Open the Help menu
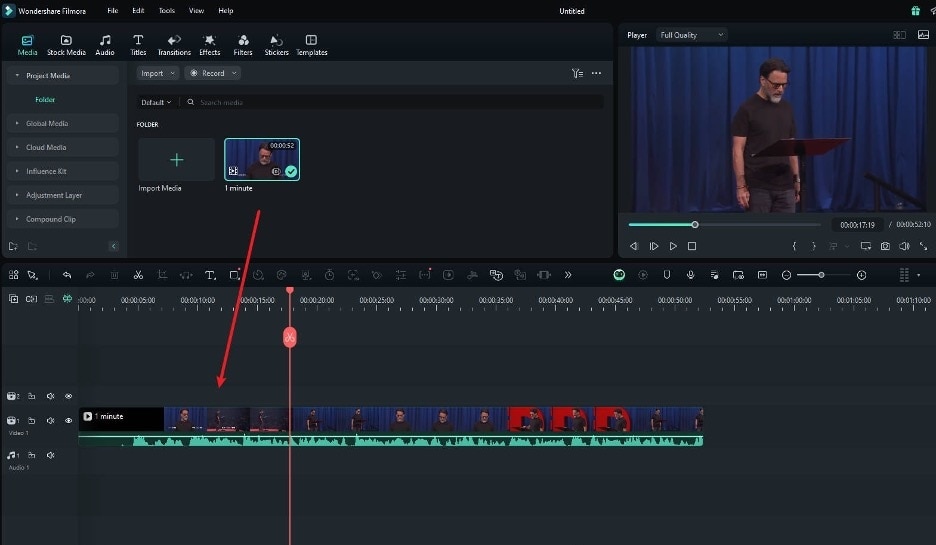Image resolution: width=936 pixels, height=545 pixels. [226, 11]
